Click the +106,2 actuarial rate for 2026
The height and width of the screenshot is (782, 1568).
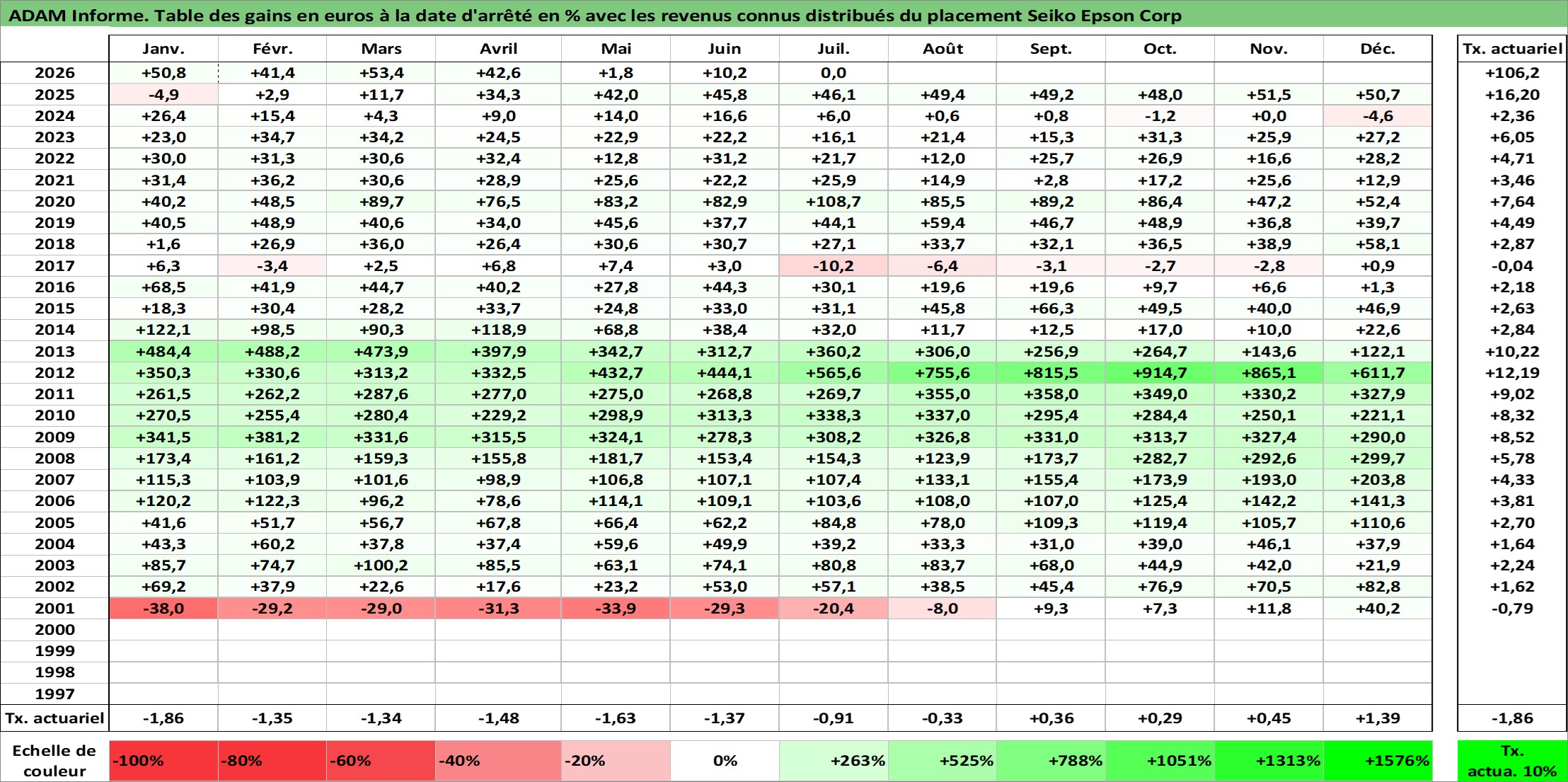(x=1512, y=73)
